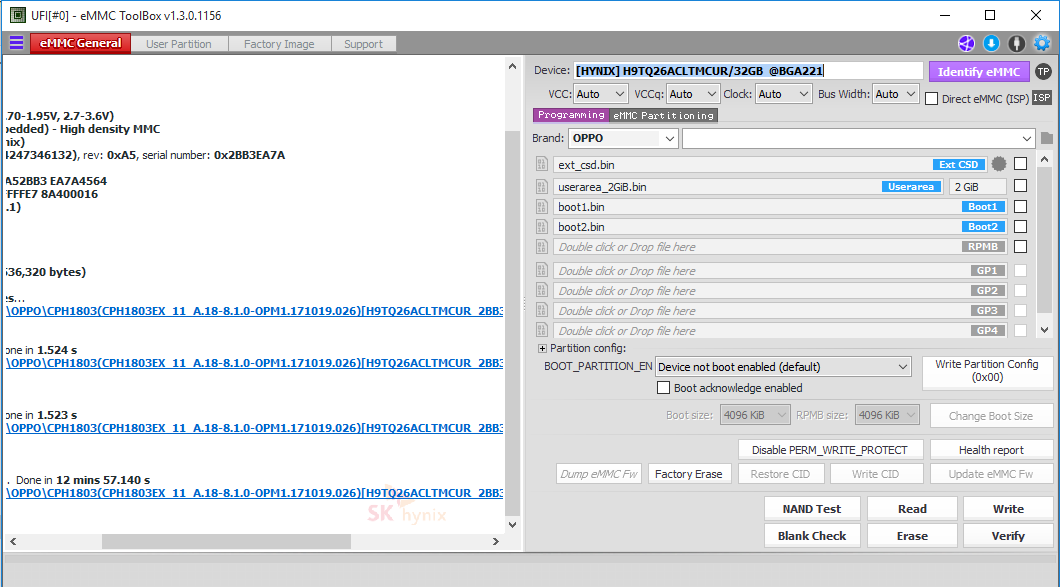Screen dimensions: 1060x587
Task: Click file icon for boot1.bin row
Action: 541,207
